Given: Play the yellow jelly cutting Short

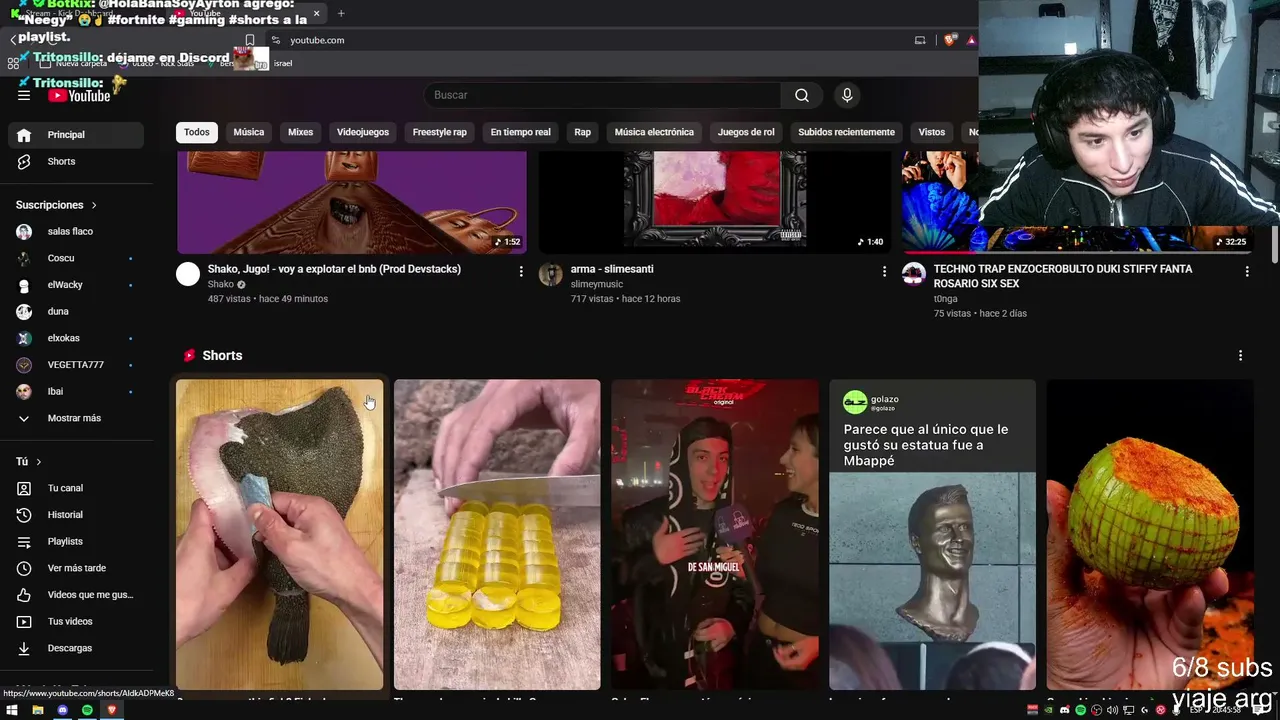Looking at the screenshot, I should (x=497, y=534).
